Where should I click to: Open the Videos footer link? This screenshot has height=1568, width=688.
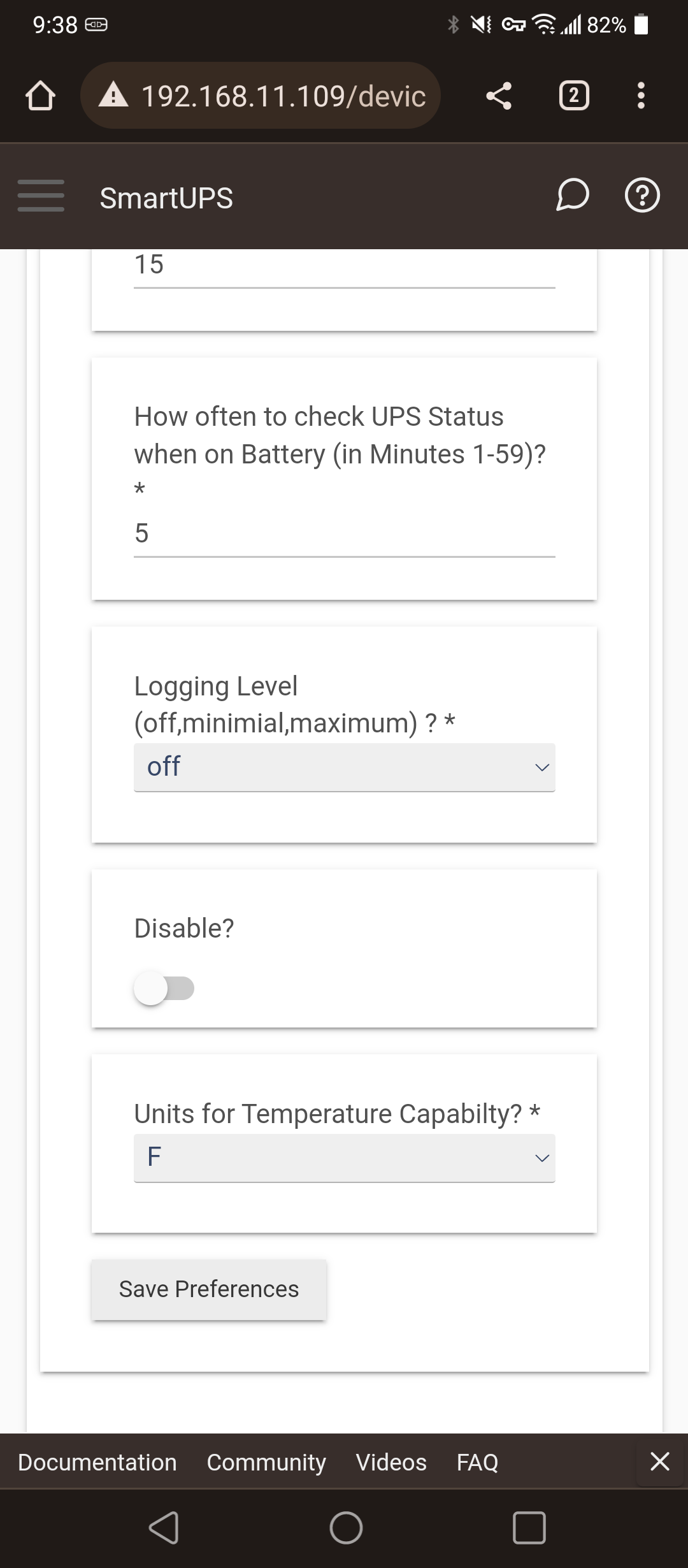[391, 1462]
